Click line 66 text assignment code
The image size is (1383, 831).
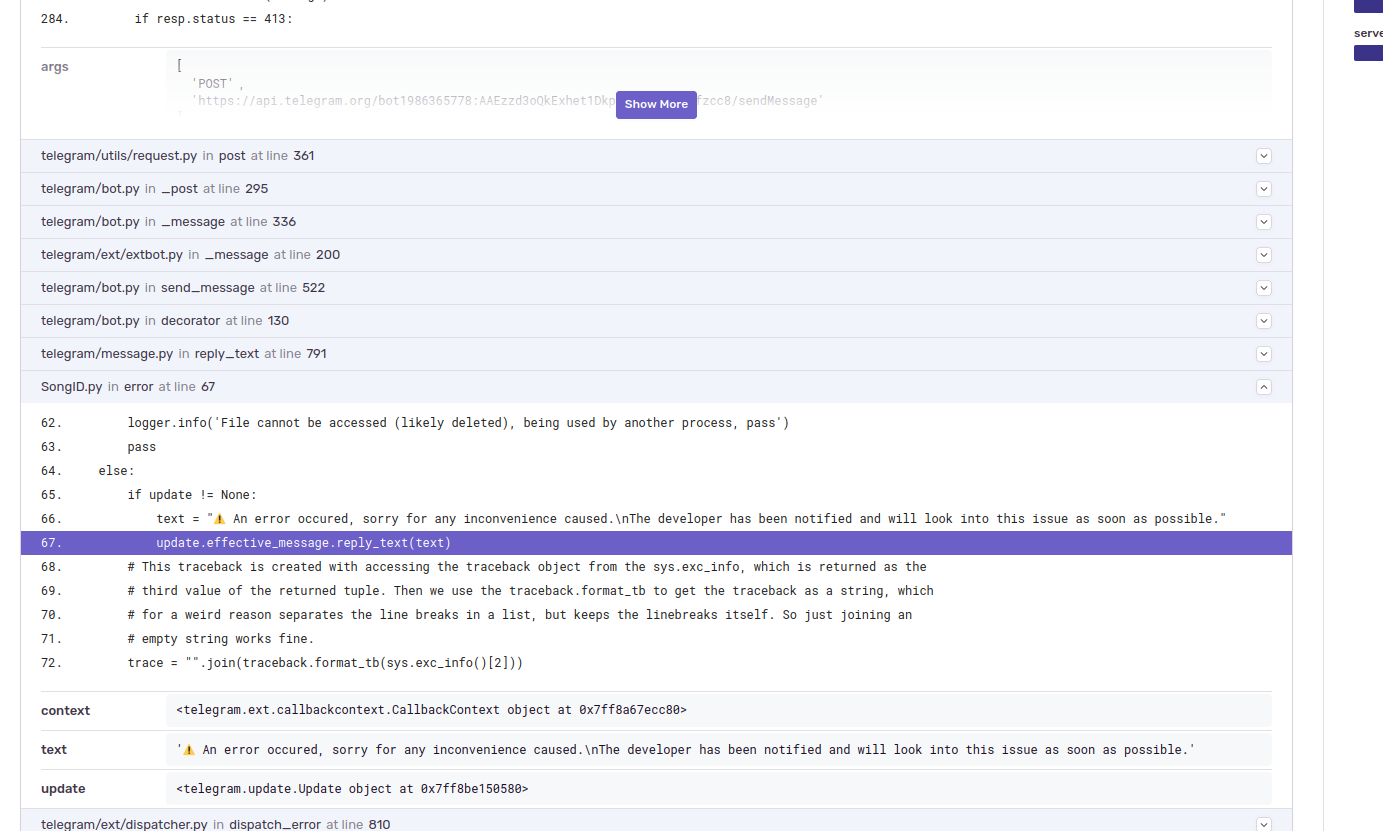tap(691, 519)
